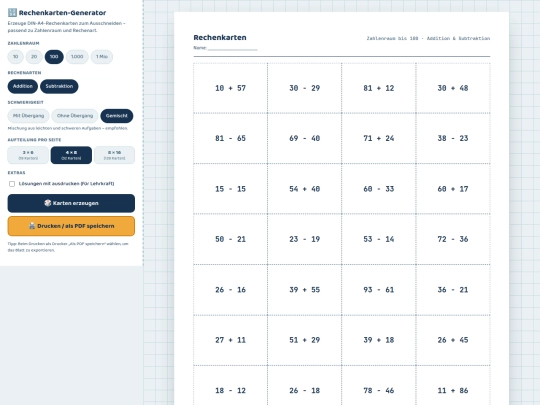Click the card 23 - 19
The height and width of the screenshot is (405, 540).
[x=304, y=239]
